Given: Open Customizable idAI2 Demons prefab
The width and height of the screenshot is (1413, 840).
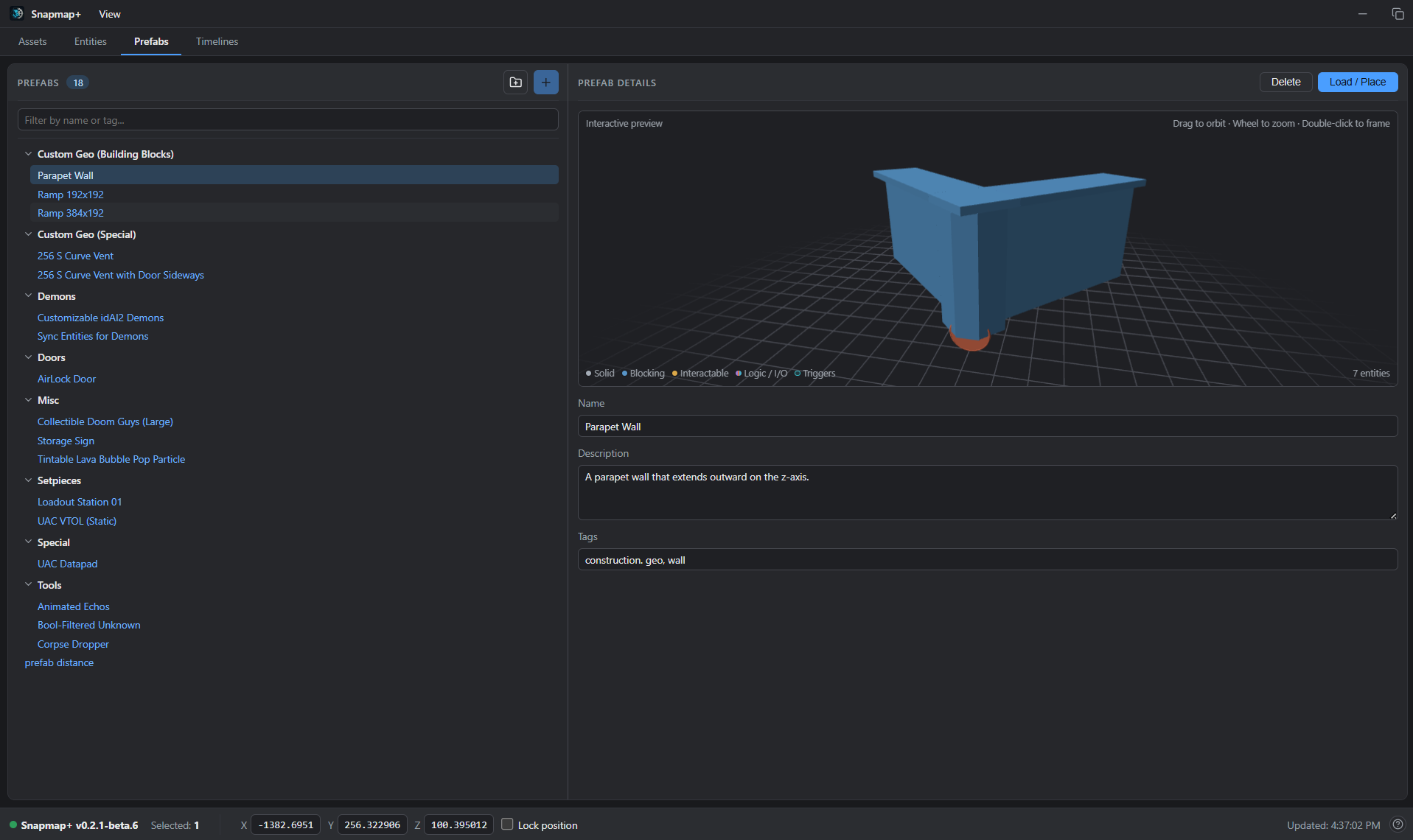Looking at the screenshot, I should 101,318.
